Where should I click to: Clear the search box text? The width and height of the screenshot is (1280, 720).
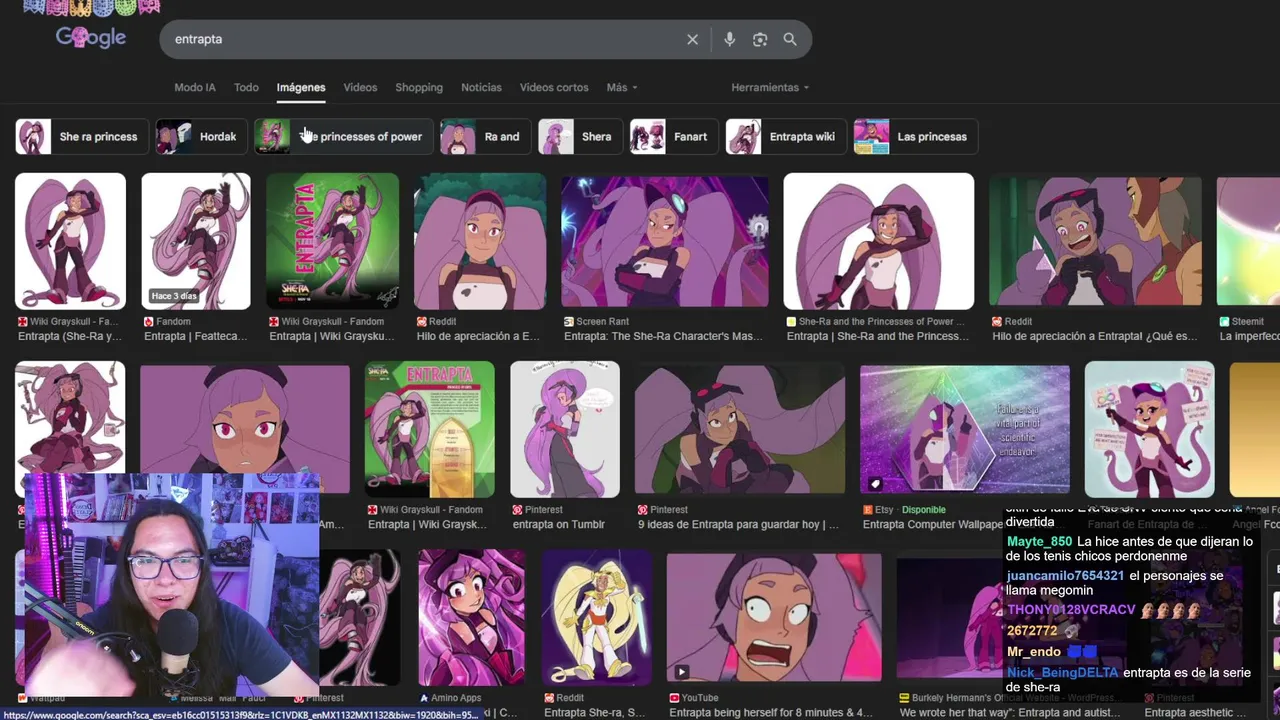click(692, 39)
